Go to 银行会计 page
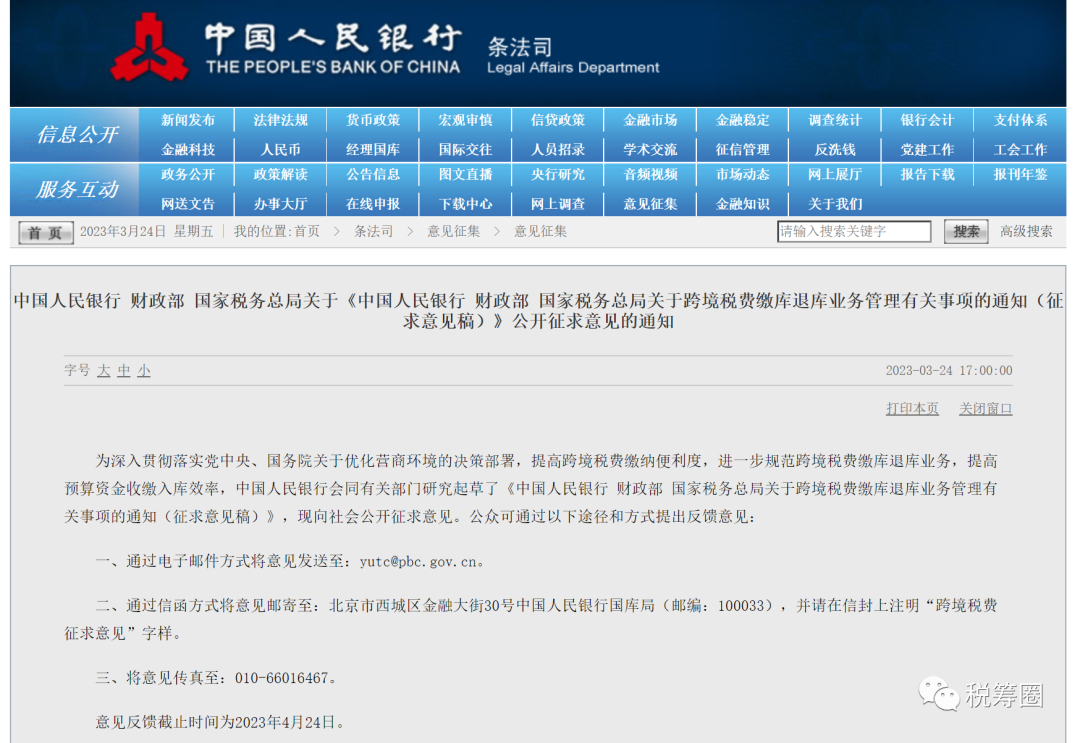Screen dimensions: 1080x743 927,121
